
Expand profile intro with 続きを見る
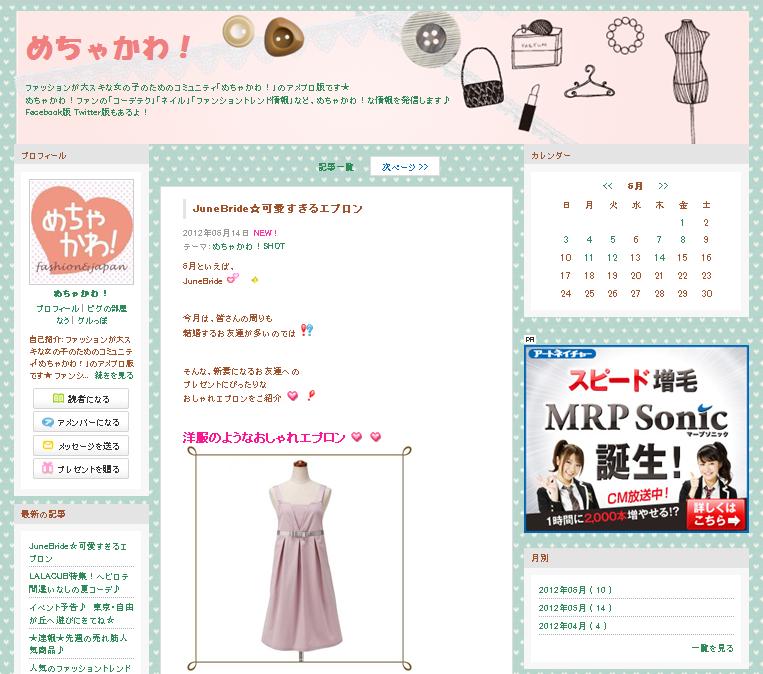point(114,375)
